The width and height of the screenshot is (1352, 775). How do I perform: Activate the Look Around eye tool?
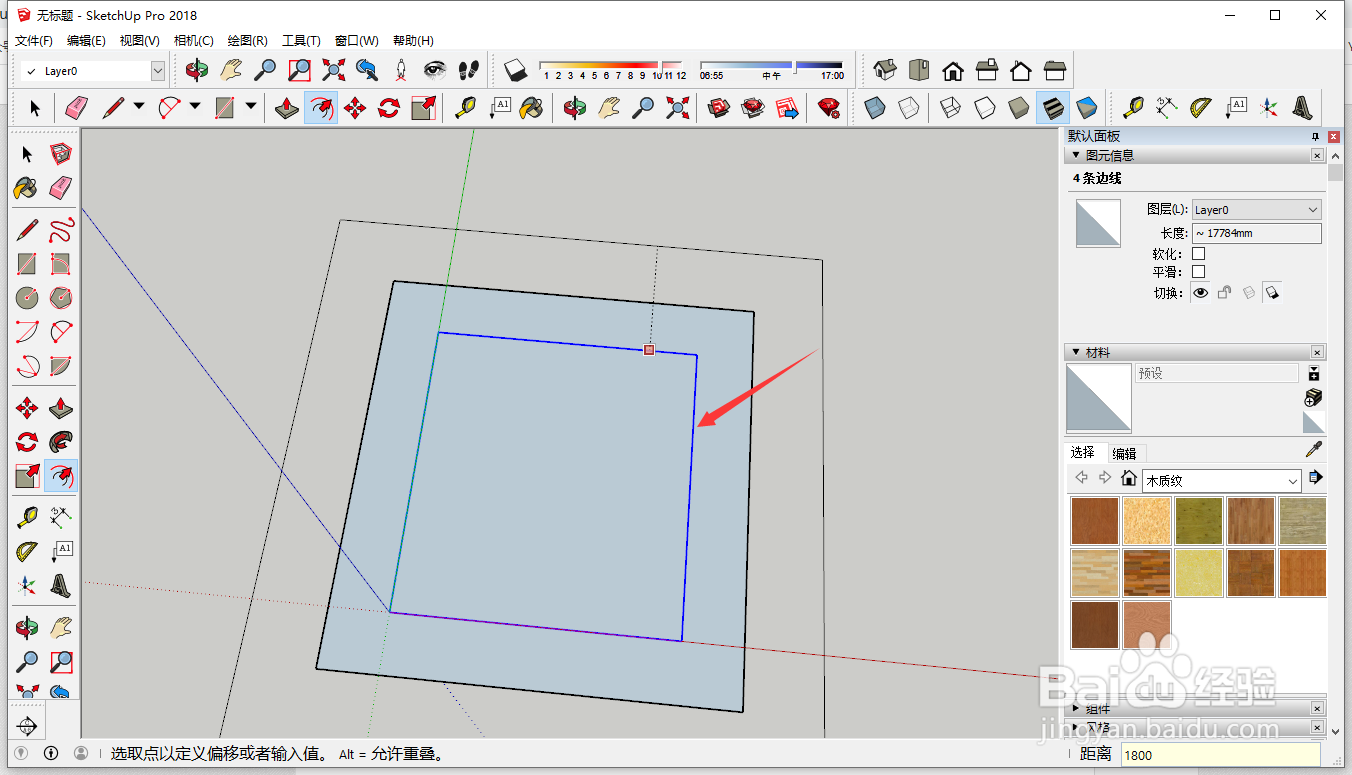coord(435,70)
